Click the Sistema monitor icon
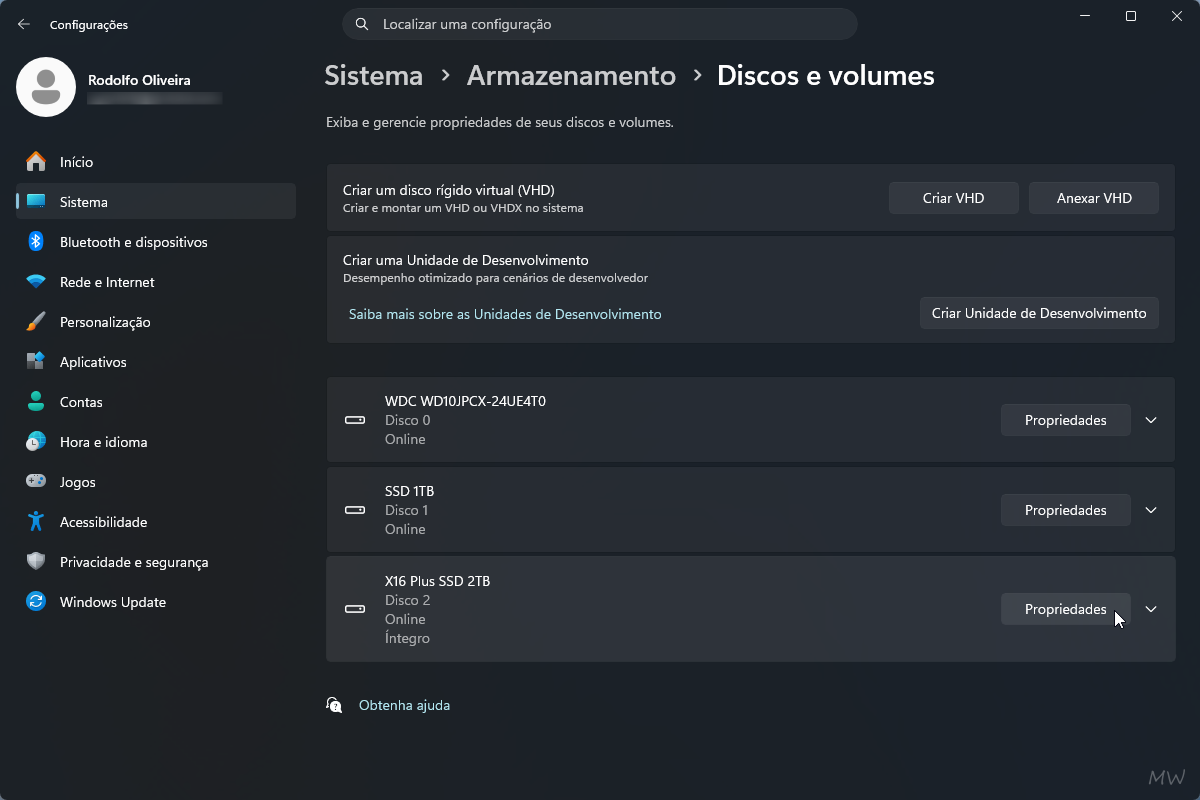 [x=36, y=202]
